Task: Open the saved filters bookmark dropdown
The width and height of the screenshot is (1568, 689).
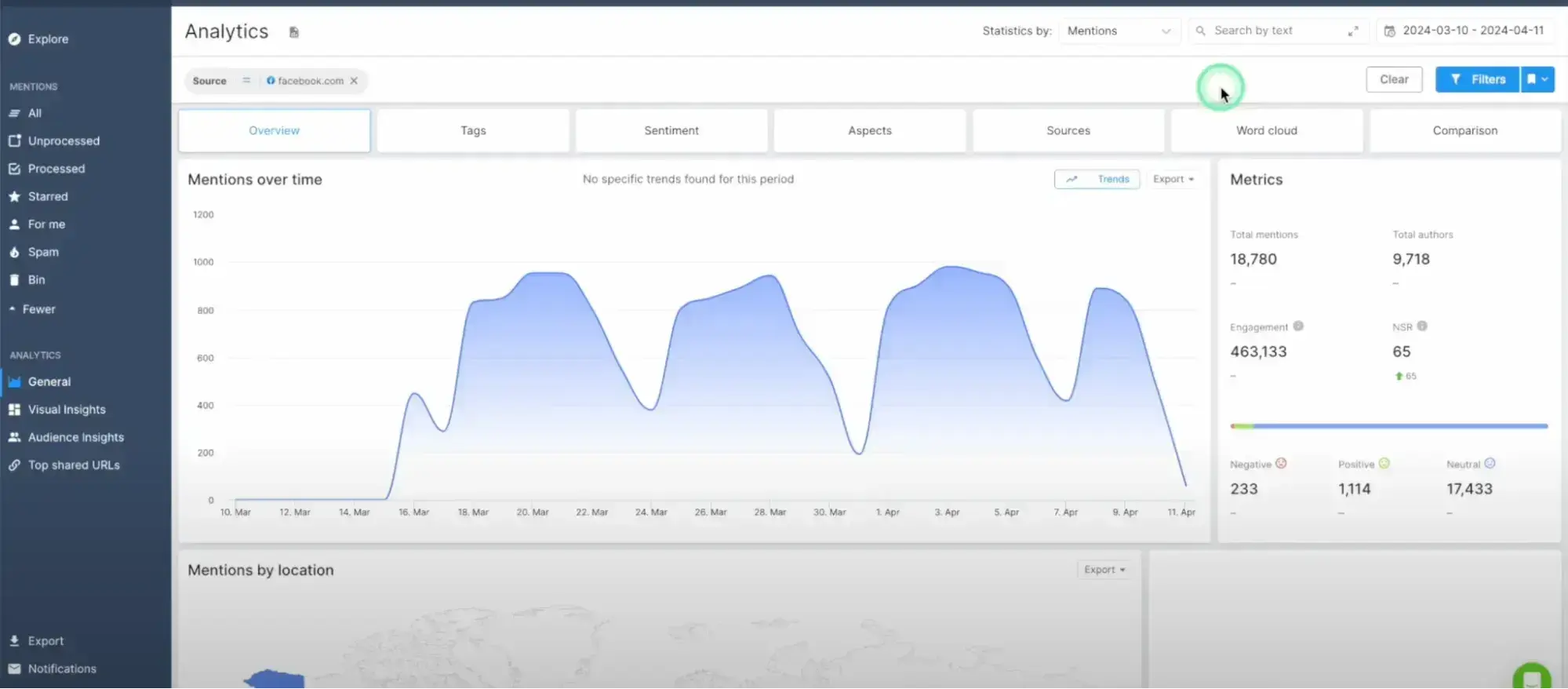Action: [1537, 79]
